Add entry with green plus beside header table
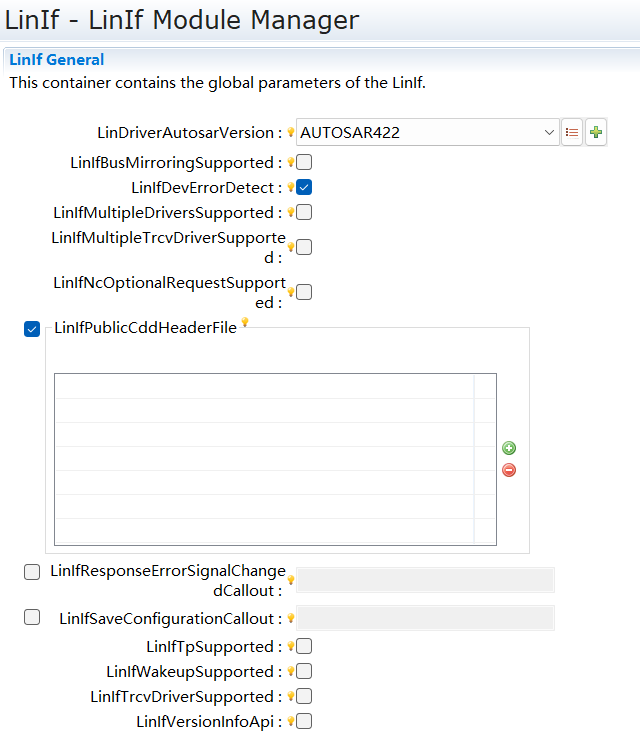Screen dimensions: 640x741 point(509,448)
